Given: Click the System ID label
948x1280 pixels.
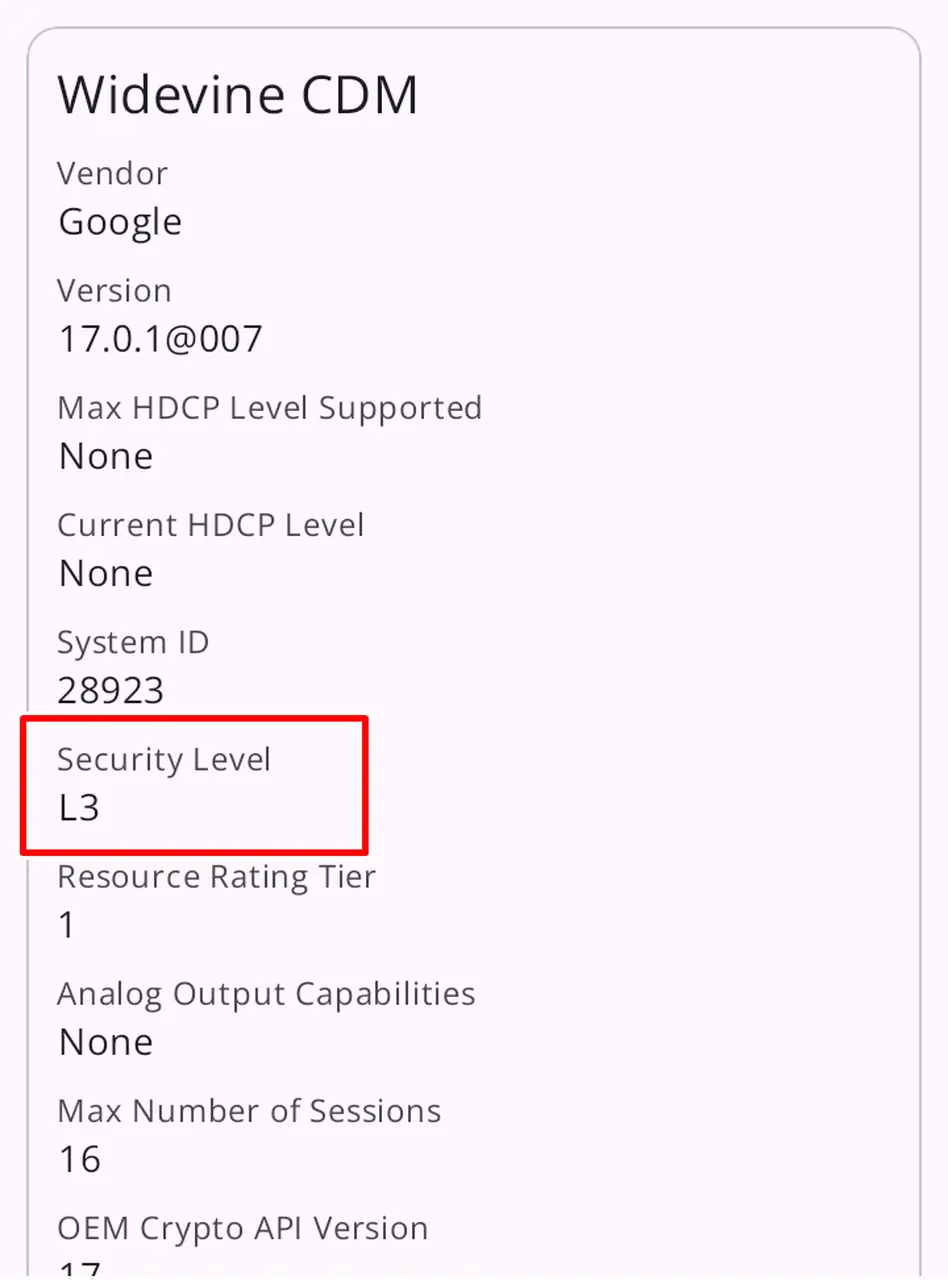Looking at the screenshot, I should point(133,642).
